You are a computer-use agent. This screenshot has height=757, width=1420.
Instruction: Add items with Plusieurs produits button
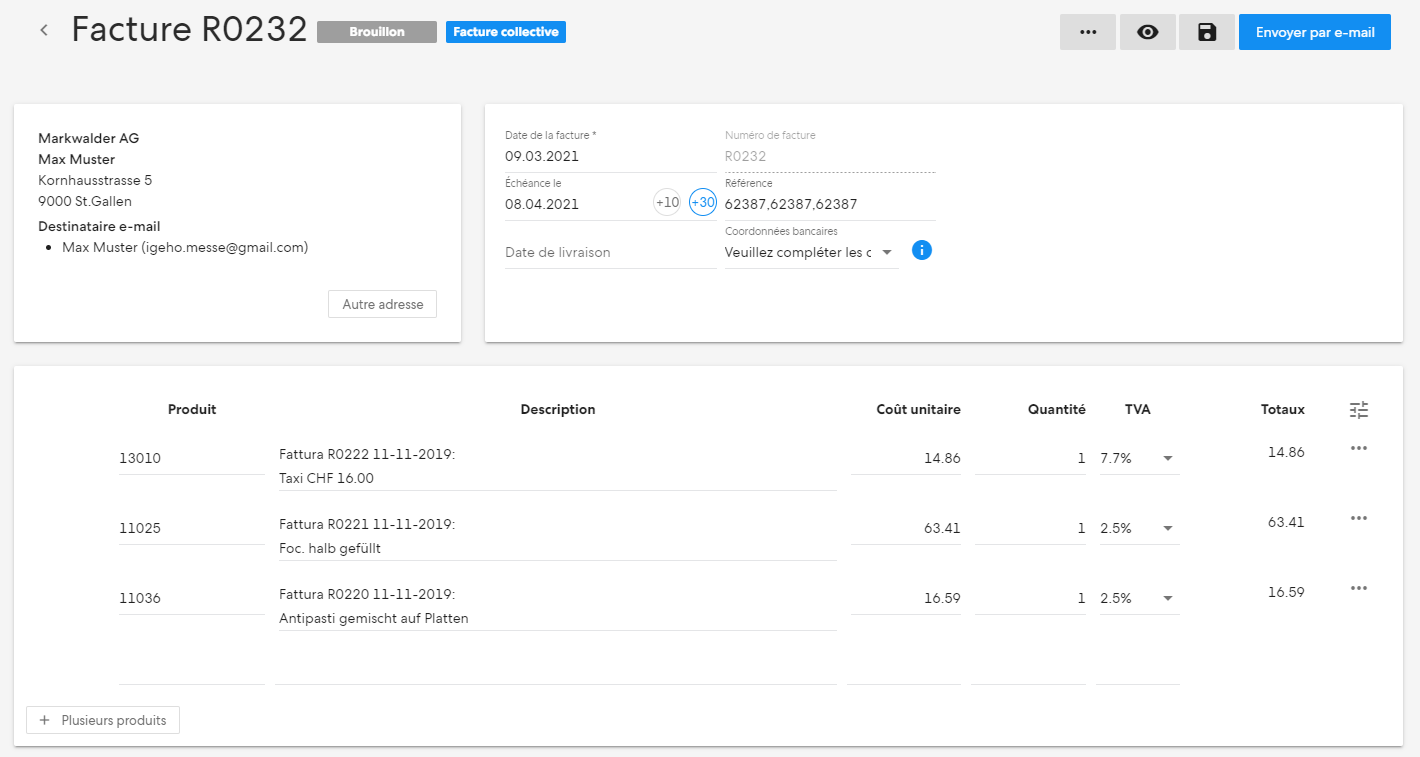point(103,720)
